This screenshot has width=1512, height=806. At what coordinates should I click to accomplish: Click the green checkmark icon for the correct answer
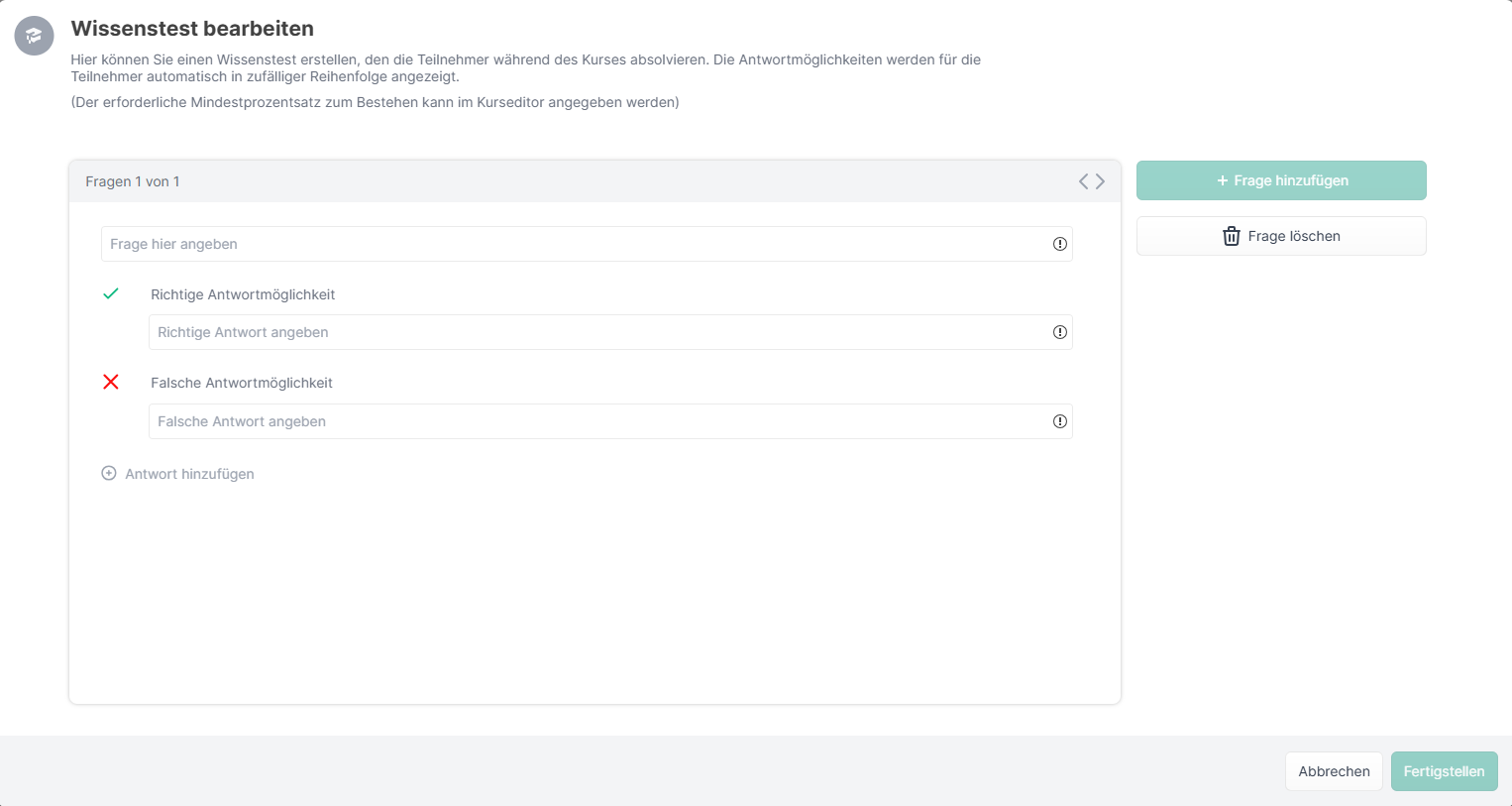[111, 293]
